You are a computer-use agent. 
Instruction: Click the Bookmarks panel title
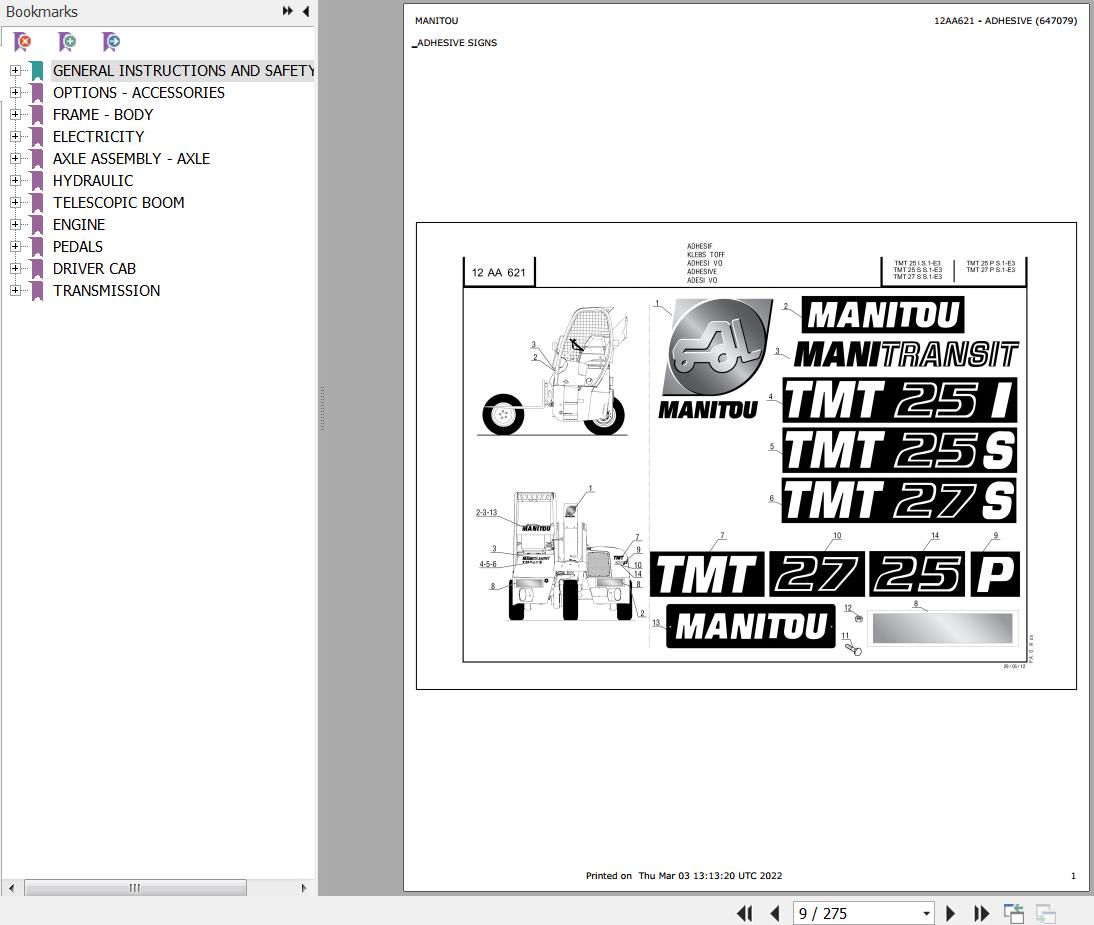click(x=42, y=12)
